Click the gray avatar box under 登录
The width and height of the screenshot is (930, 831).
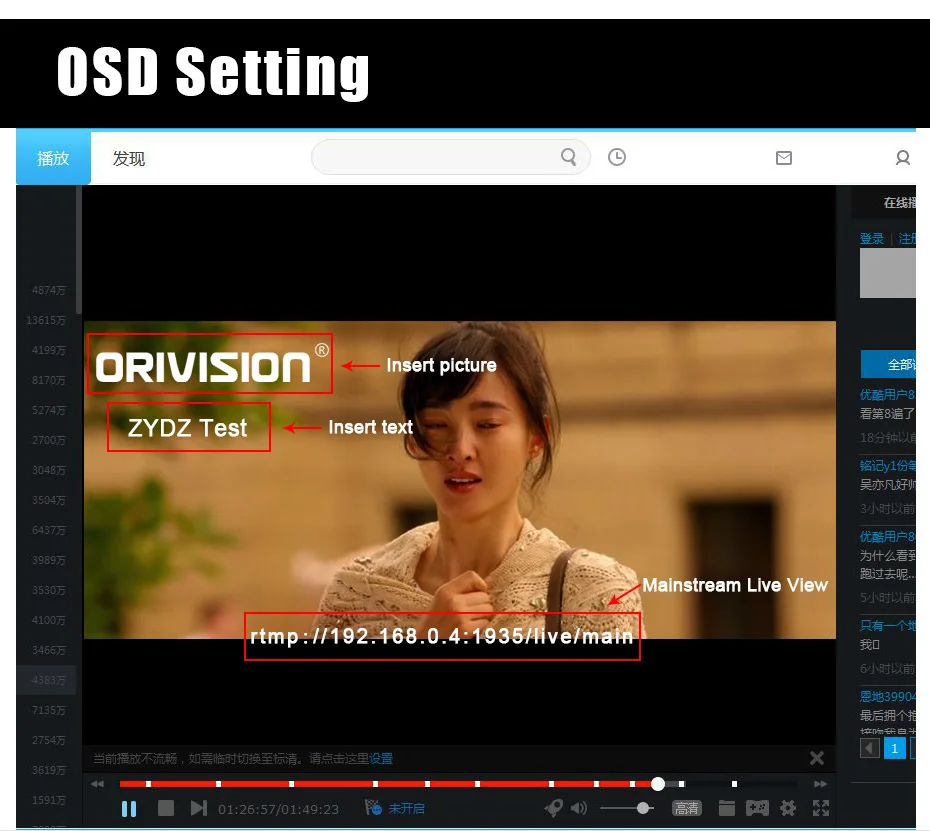click(x=888, y=273)
